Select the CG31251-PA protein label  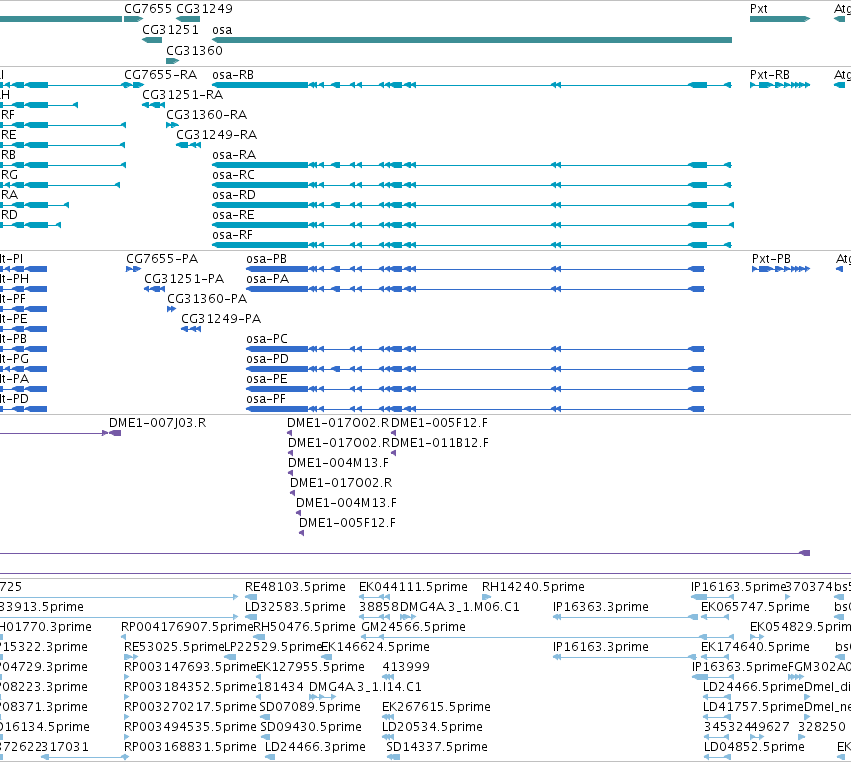tap(184, 279)
